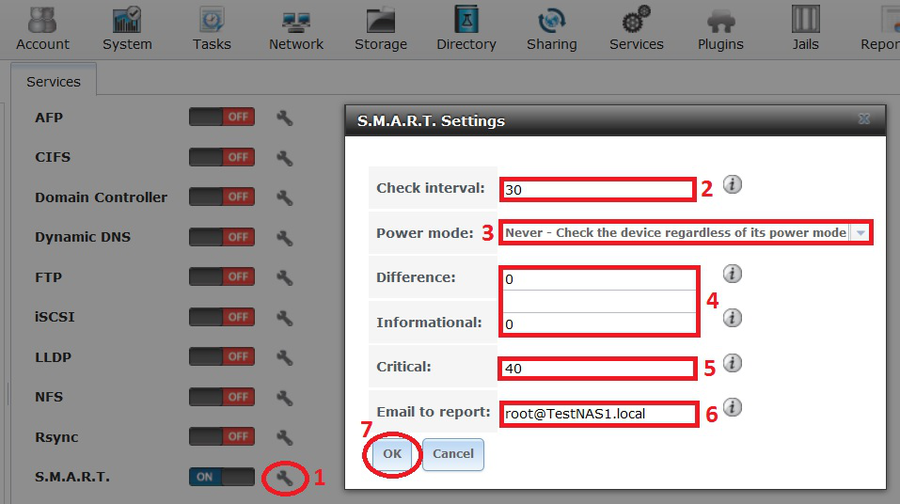Open S.M.A.R.T. service wrench settings
The width and height of the screenshot is (900, 504).
[285, 478]
